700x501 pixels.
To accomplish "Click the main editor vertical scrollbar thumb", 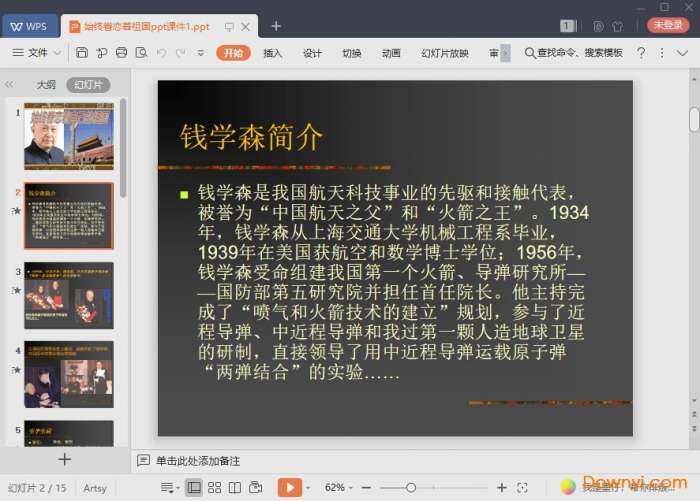I will coord(694,120).
